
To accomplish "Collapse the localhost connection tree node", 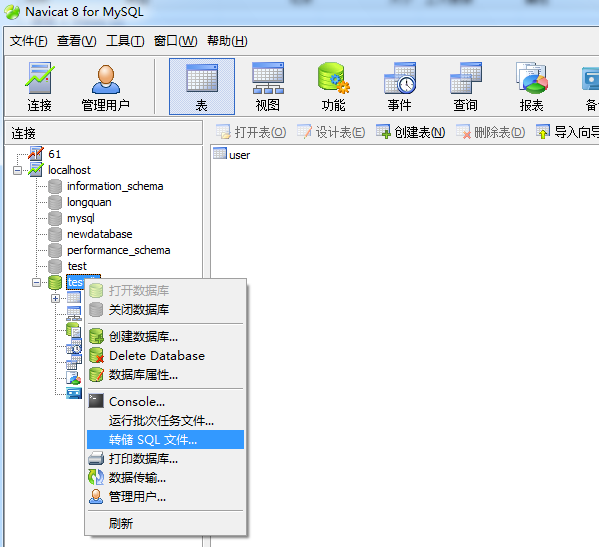I will click(x=17, y=170).
